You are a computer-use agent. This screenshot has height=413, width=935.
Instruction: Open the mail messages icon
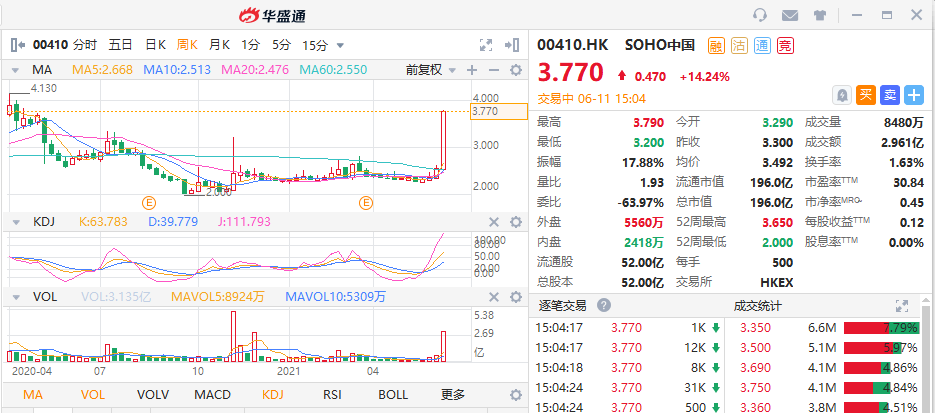tap(790, 15)
